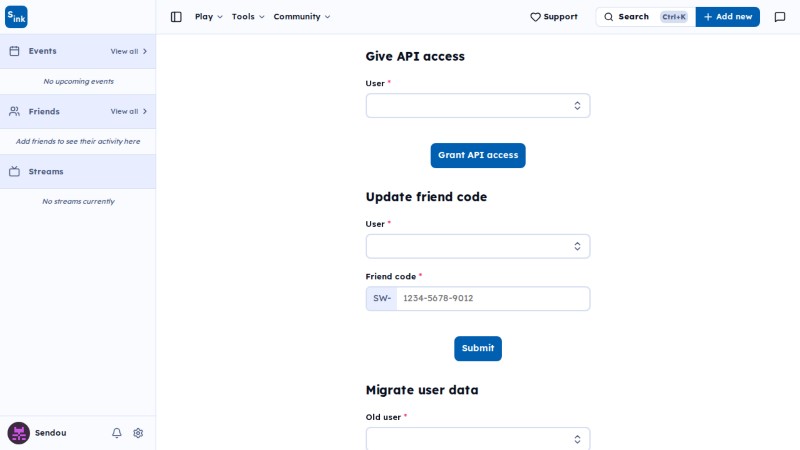This screenshot has height=450, width=800.
Task: Click the Events calendar icon
Action: tap(14, 51)
